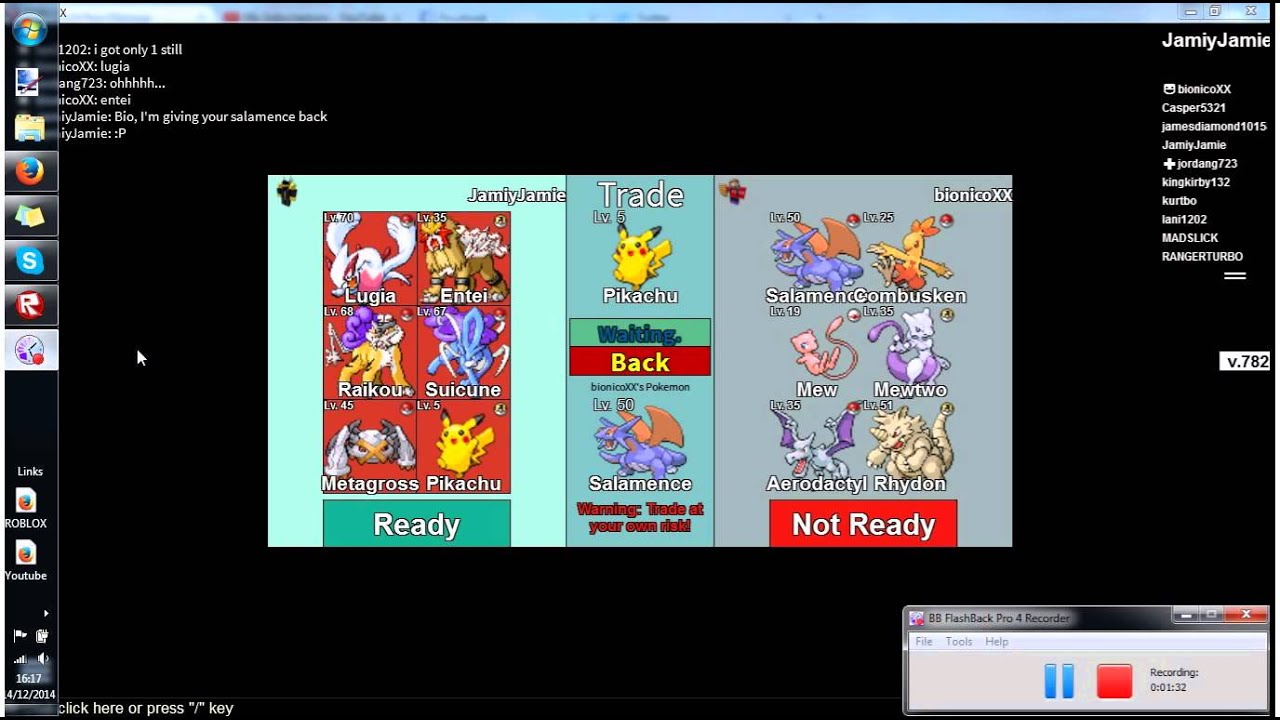Click Lv. 50 Salamence in bionicoXX's party
Image resolution: width=1280 pixels, height=720 pixels.
point(816,258)
